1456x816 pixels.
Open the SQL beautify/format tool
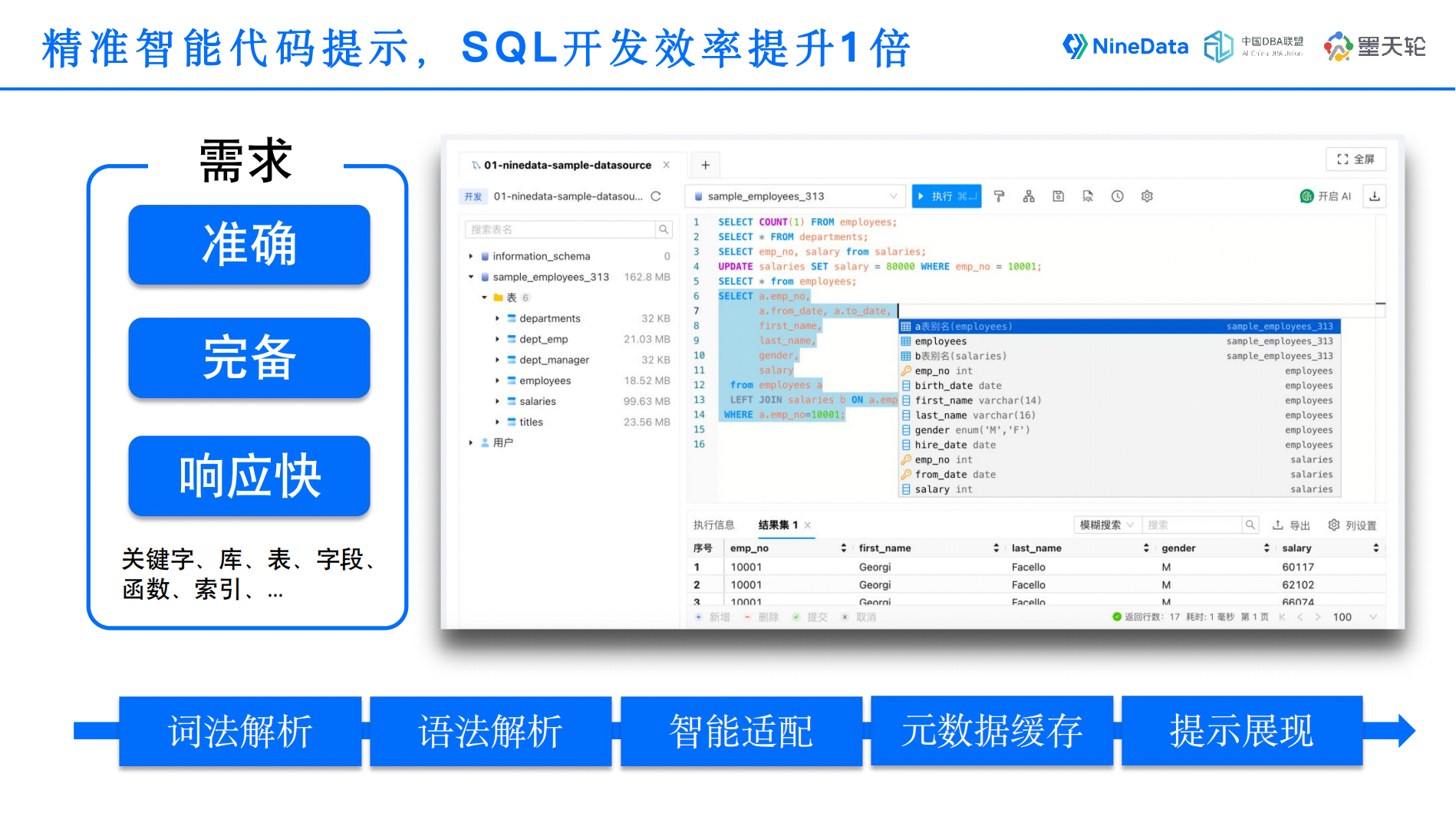point(999,196)
